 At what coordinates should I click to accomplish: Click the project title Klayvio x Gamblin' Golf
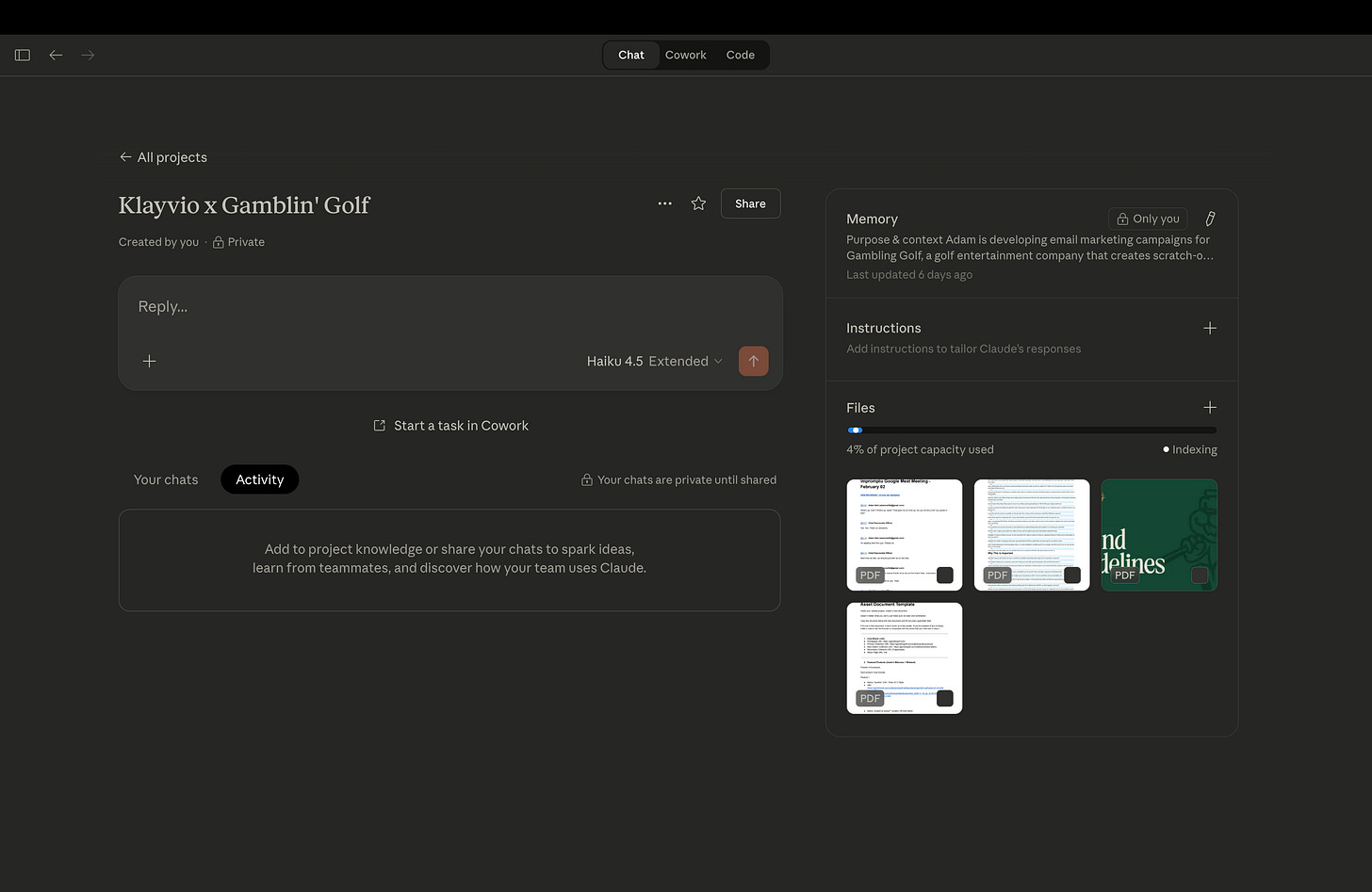[245, 204]
